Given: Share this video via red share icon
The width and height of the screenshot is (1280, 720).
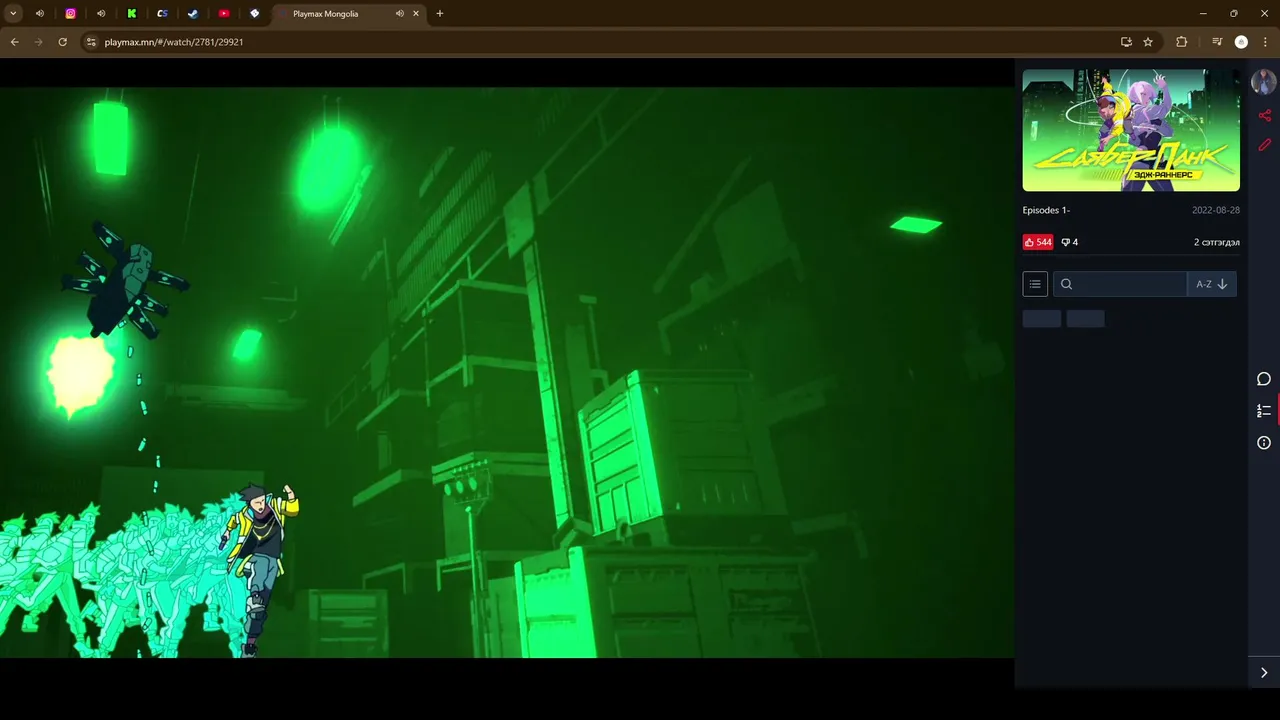Looking at the screenshot, I should click(1264, 115).
